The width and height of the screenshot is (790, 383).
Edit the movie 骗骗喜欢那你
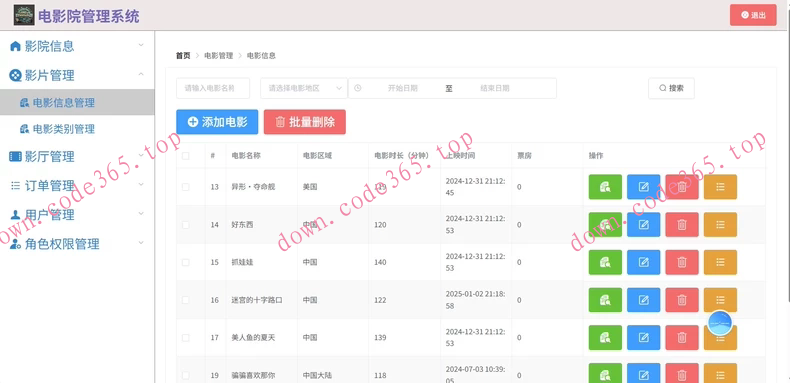643,374
